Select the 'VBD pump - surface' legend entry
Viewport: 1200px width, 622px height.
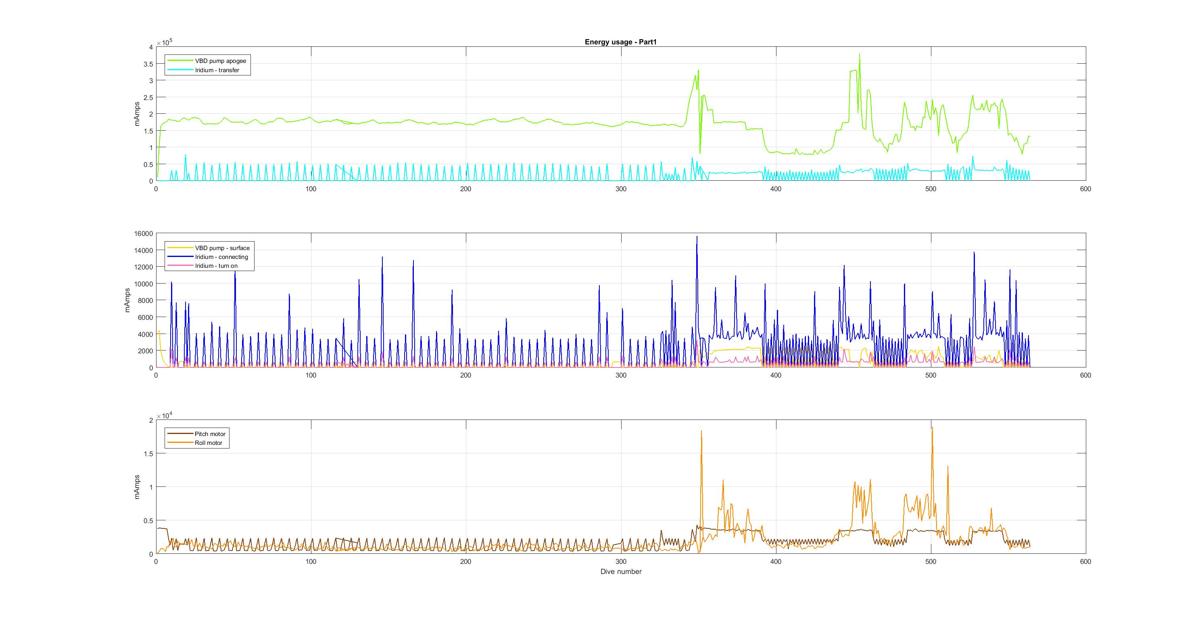click(224, 247)
